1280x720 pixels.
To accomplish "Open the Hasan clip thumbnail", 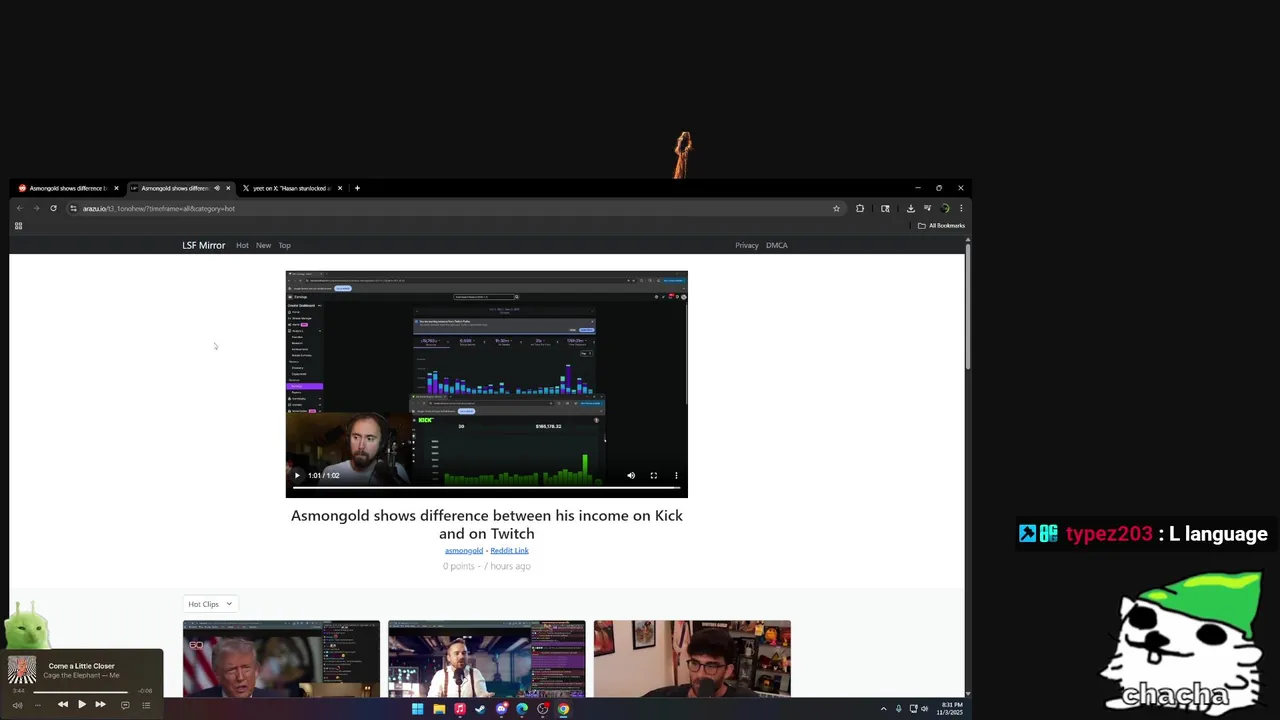I will [692, 658].
